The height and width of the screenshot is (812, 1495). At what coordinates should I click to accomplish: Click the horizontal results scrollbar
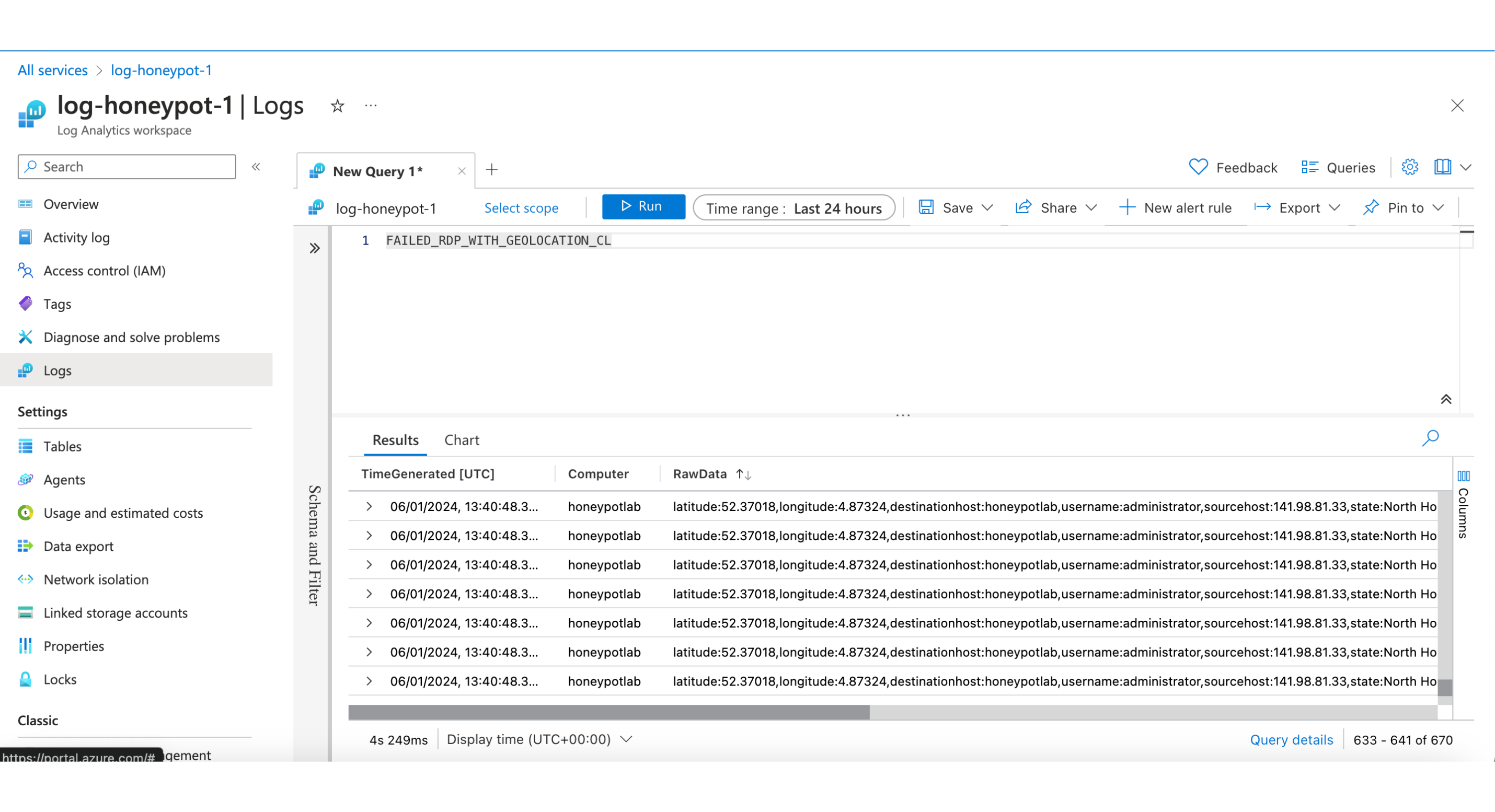(608, 713)
